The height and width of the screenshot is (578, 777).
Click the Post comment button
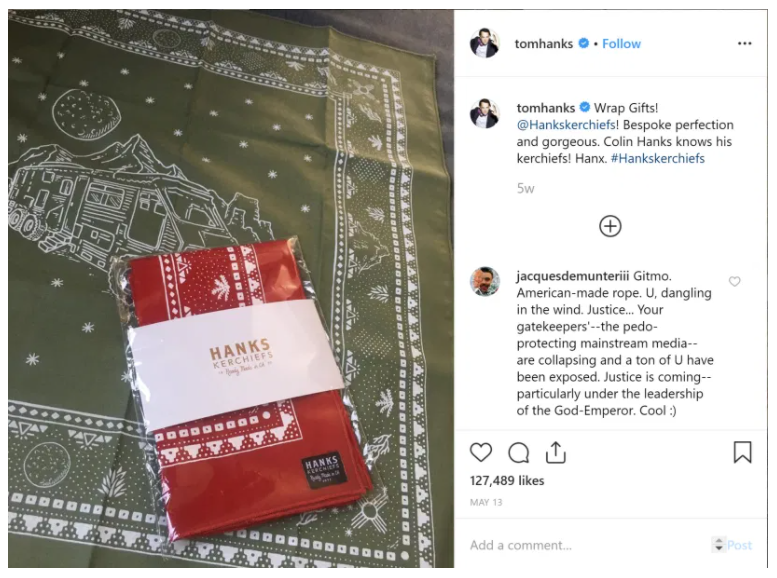pos(739,545)
